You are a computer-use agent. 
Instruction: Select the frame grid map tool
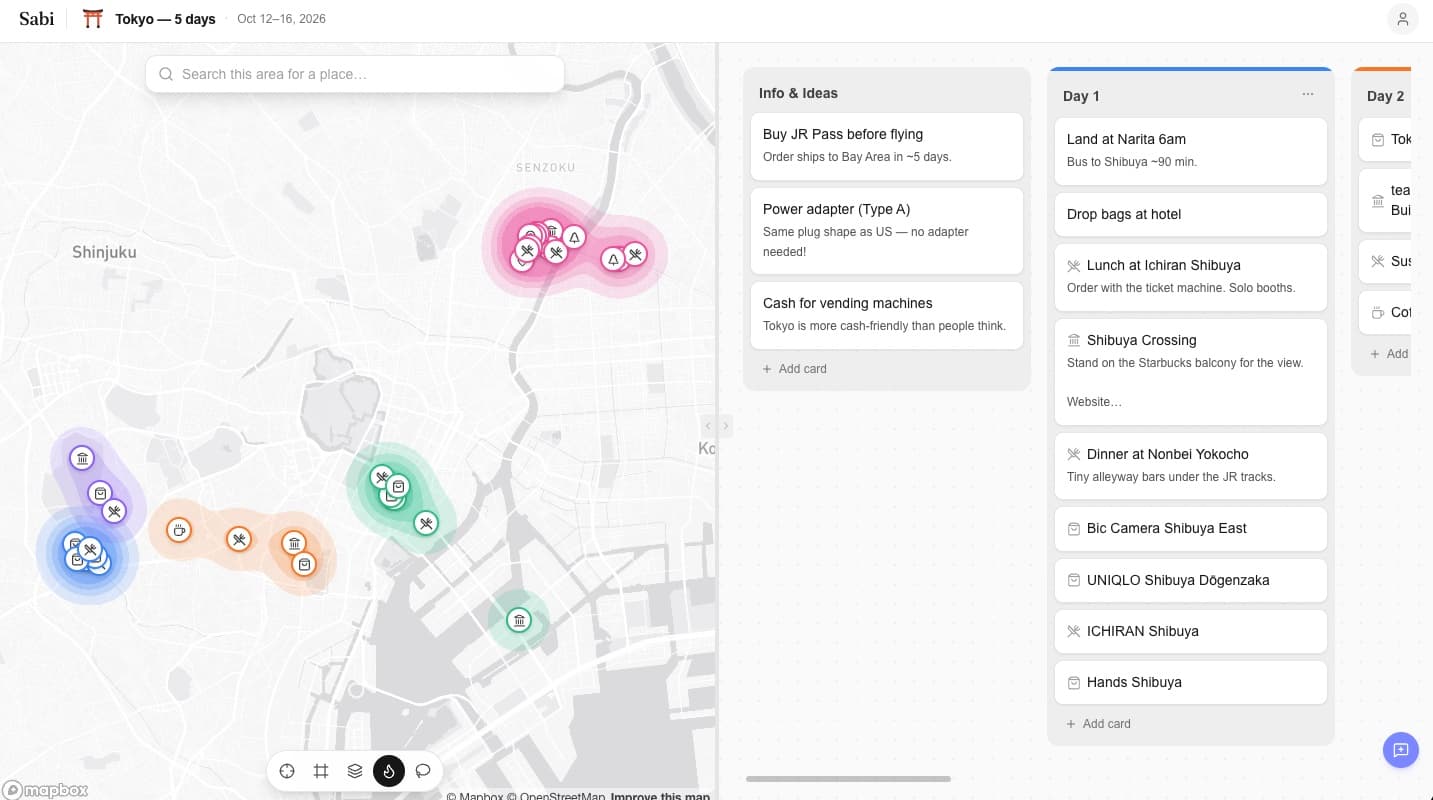click(x=321, y=771)
